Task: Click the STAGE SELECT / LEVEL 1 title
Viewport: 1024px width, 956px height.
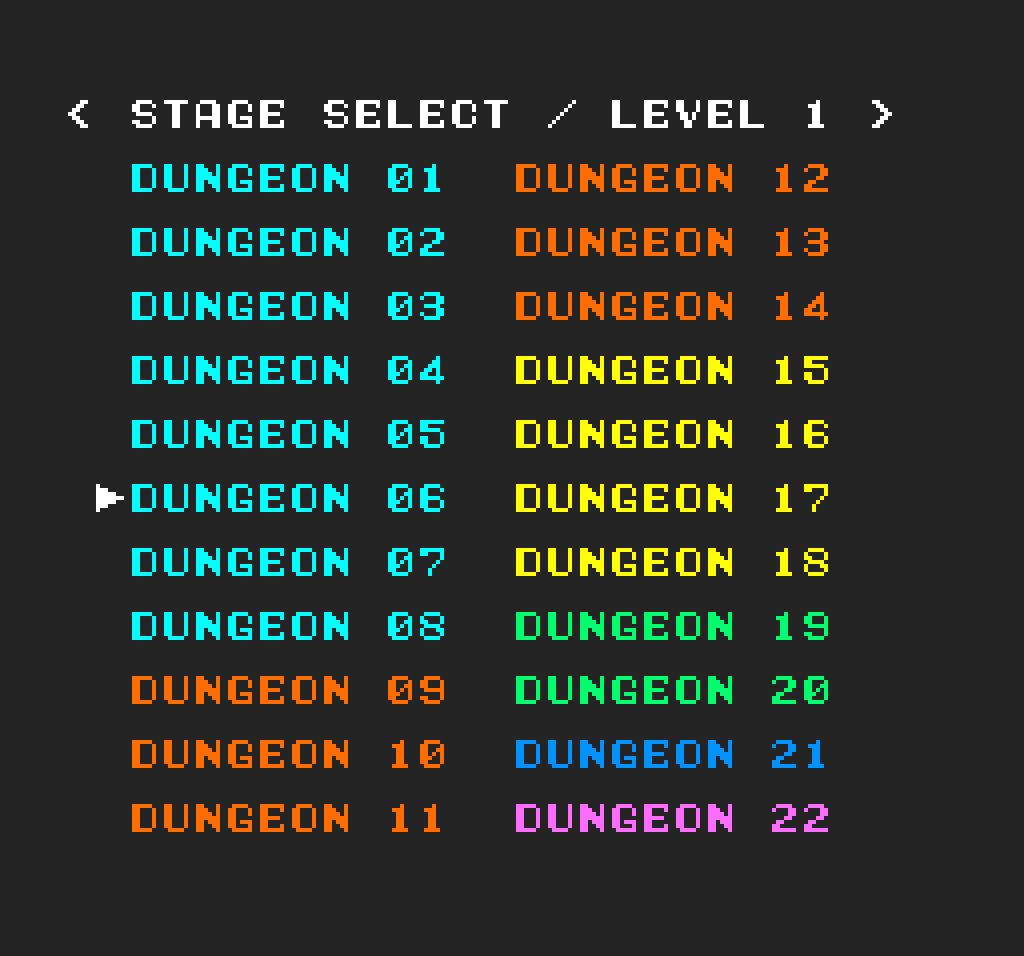Action: (x=480, y=114)
